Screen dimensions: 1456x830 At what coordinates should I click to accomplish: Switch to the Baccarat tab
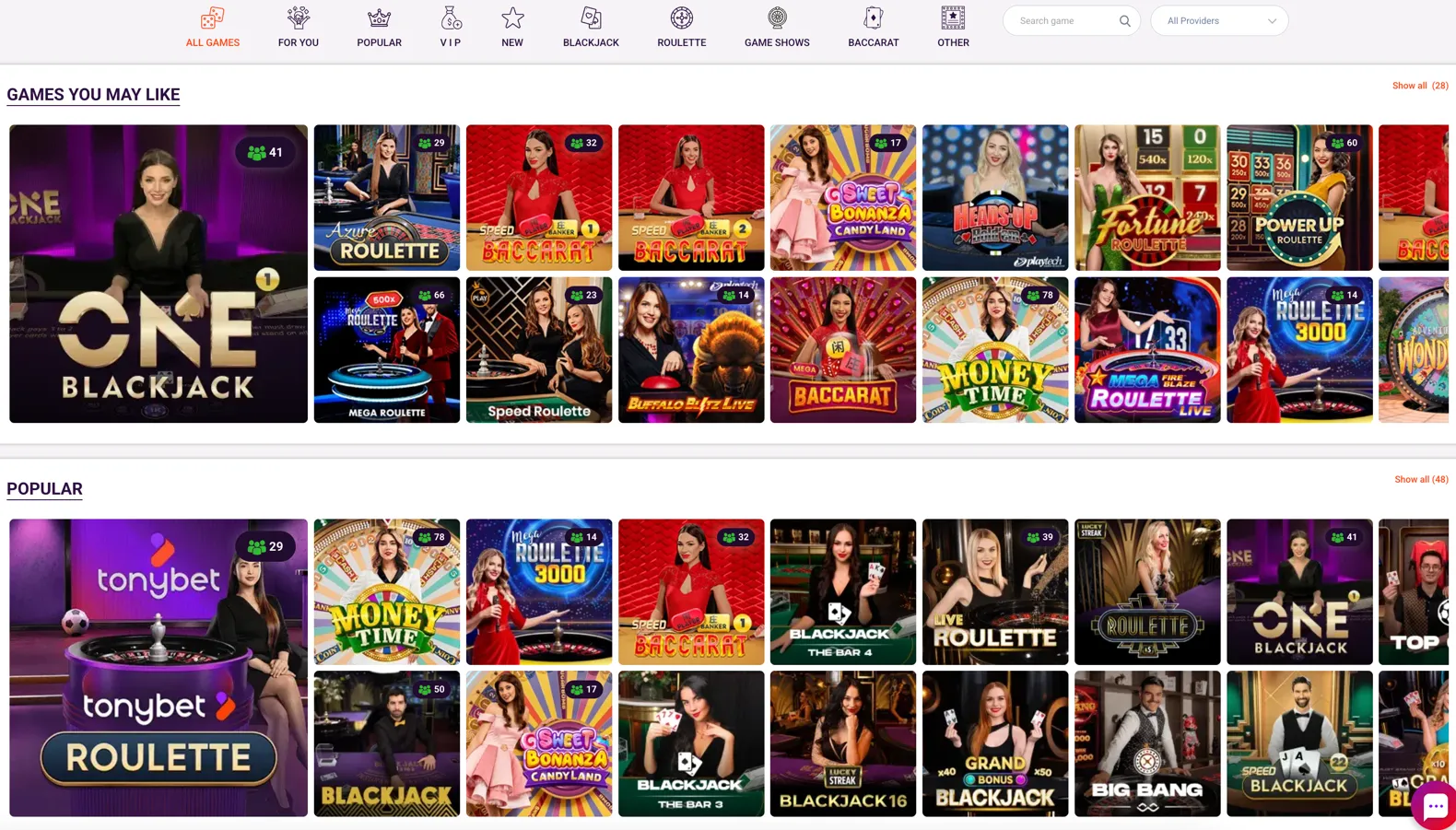click(x=873, y=28)
